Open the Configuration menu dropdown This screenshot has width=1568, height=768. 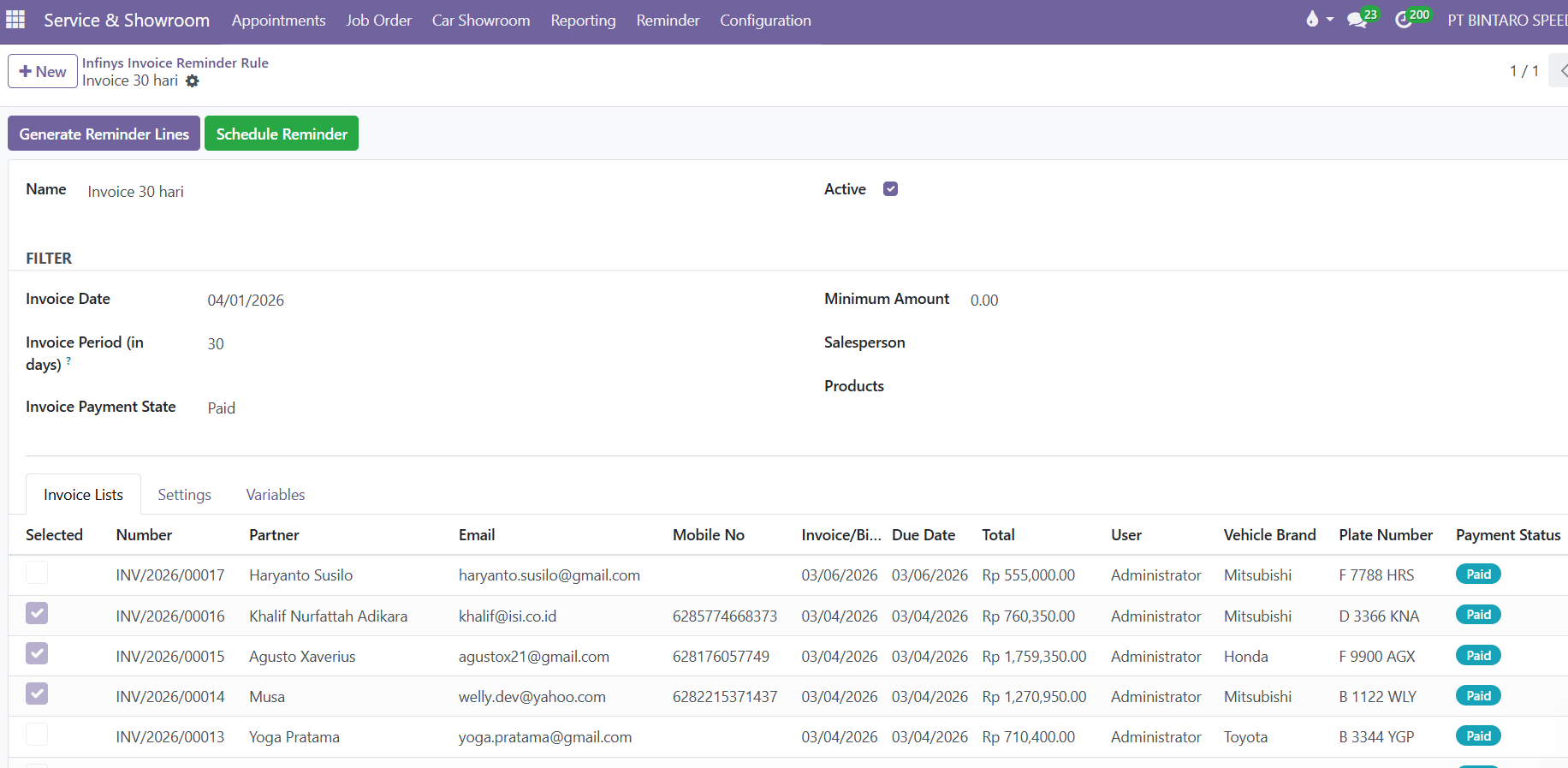(x=765, y=21)
